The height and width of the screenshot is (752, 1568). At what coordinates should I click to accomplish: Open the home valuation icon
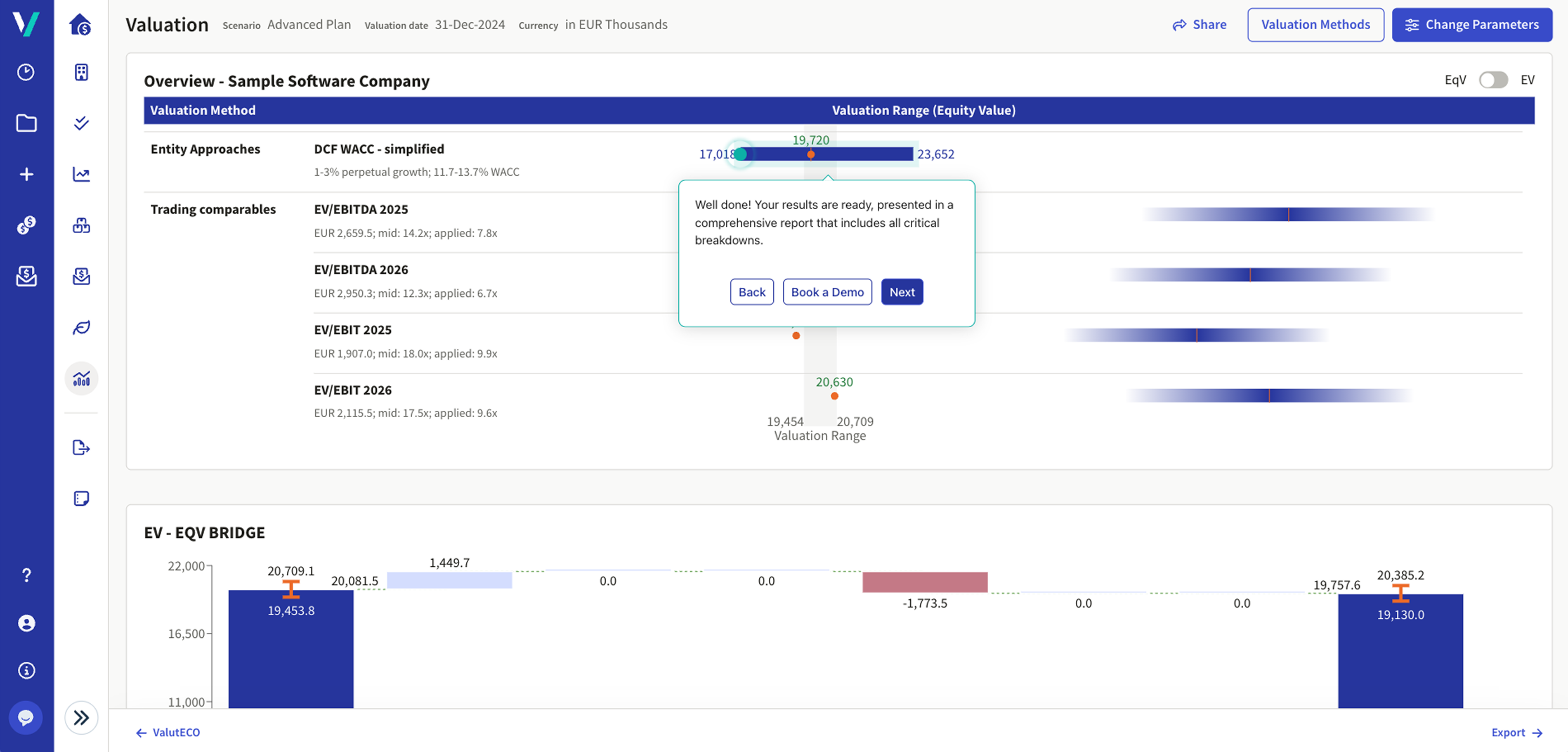click(81, 24)
